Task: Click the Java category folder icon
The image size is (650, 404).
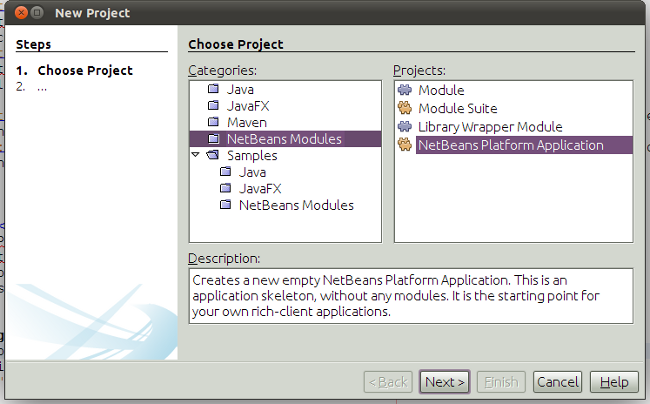Action: click(x=213, y=90)
